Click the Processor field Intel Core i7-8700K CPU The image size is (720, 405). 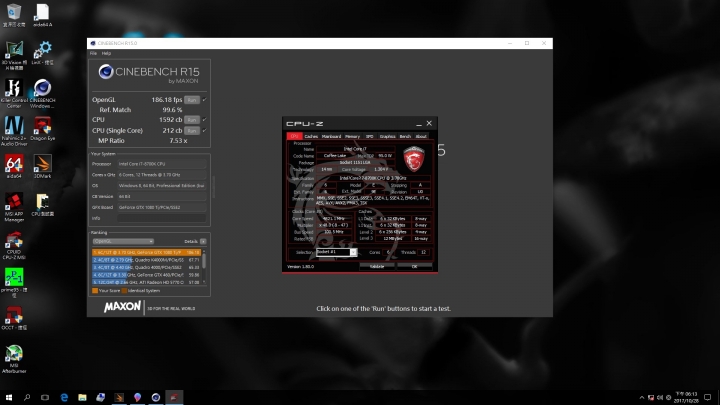[x=162, y=164]
